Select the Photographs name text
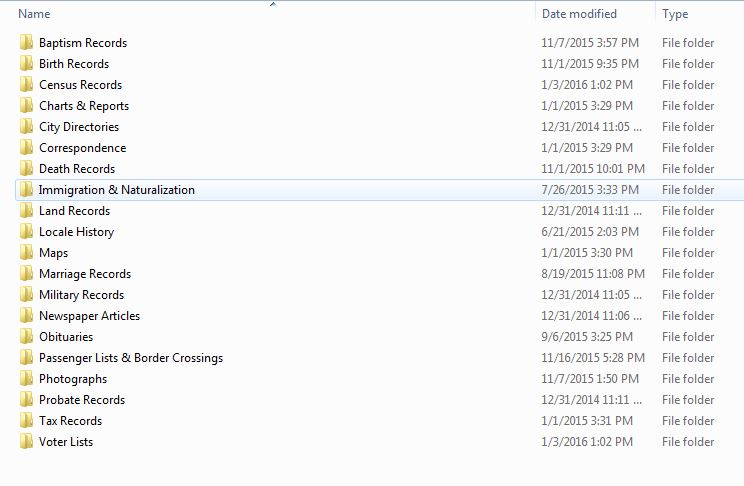The image size is (744, 486). point(73,379)
